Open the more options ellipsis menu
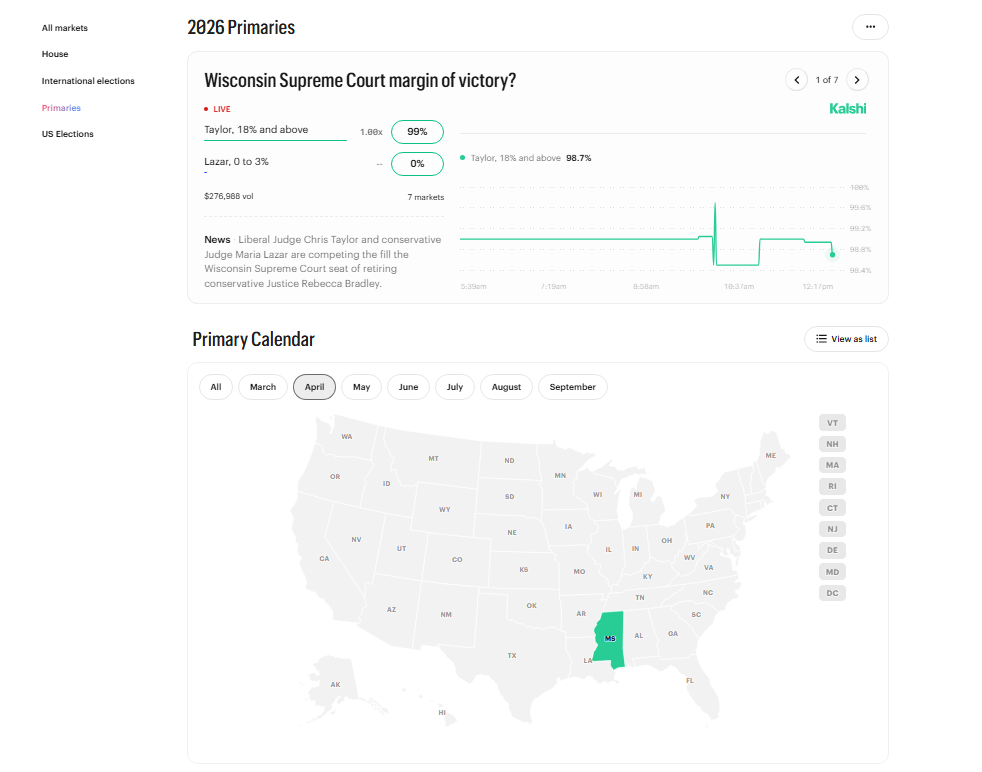The width and height of the screenshot is (982, 772). pyautogui.click(x=869, y=27)
